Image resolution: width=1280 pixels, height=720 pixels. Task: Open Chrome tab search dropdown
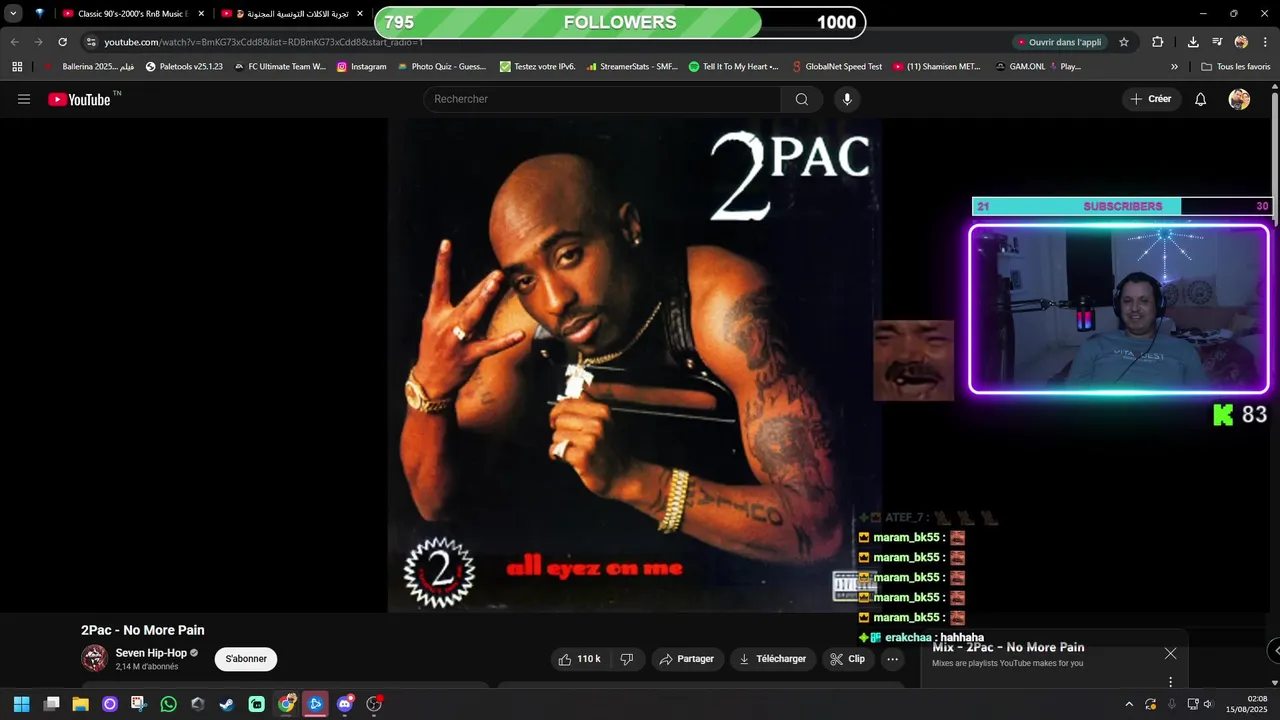(13, 14)
